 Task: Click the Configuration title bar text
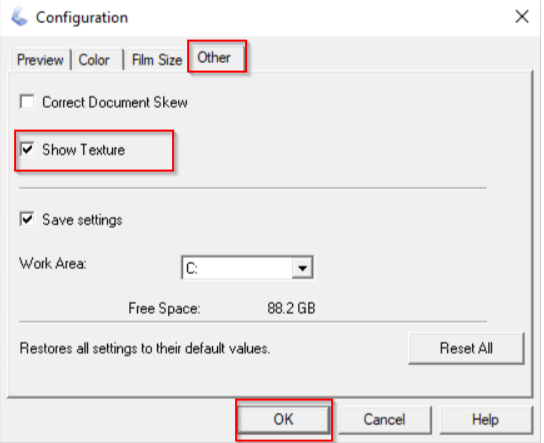[x=82, y=18]
